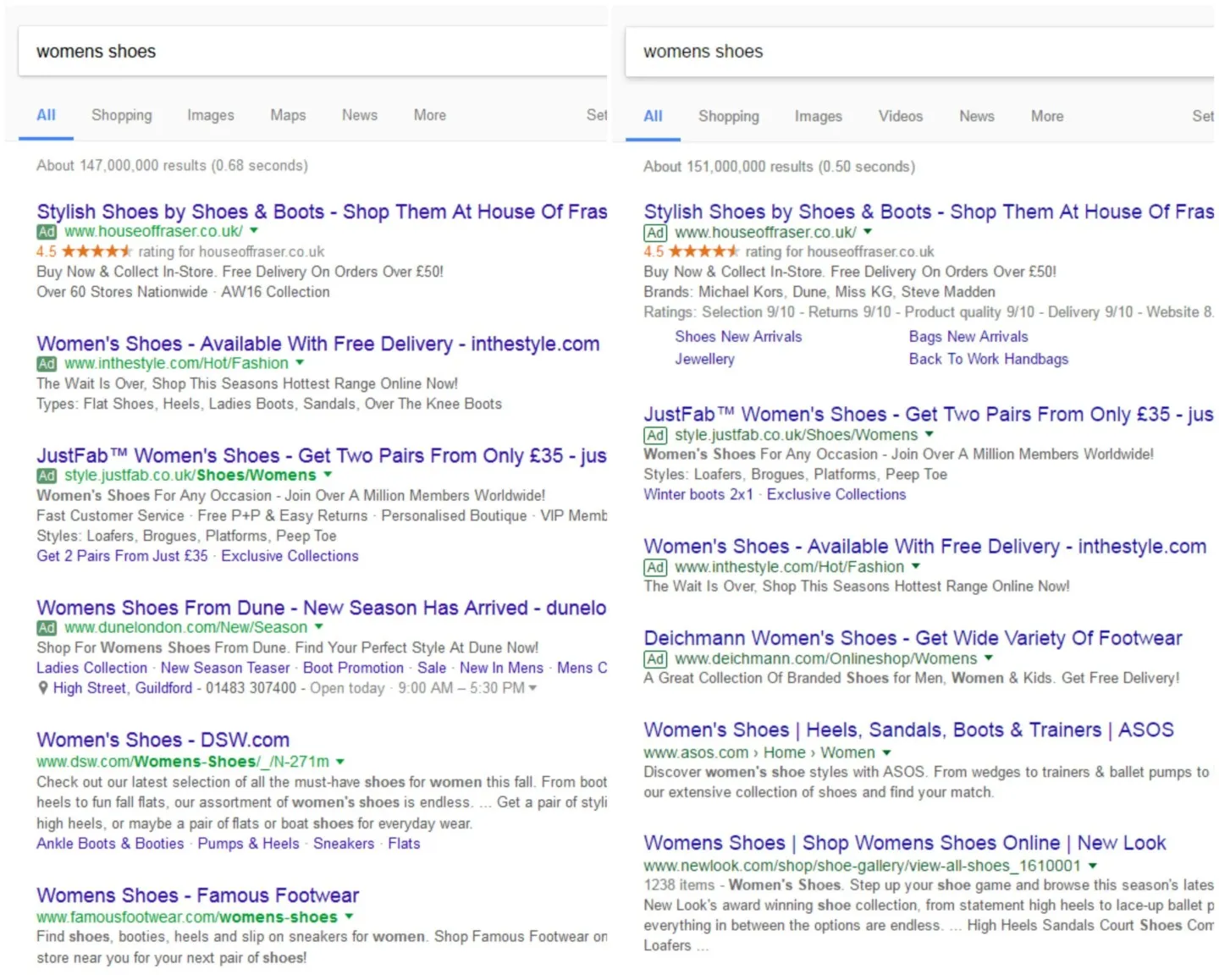Visit 'Womens Shoes - Famous Footwear' result
Screen dimensions: 1219x980
[x=198, y=895]
